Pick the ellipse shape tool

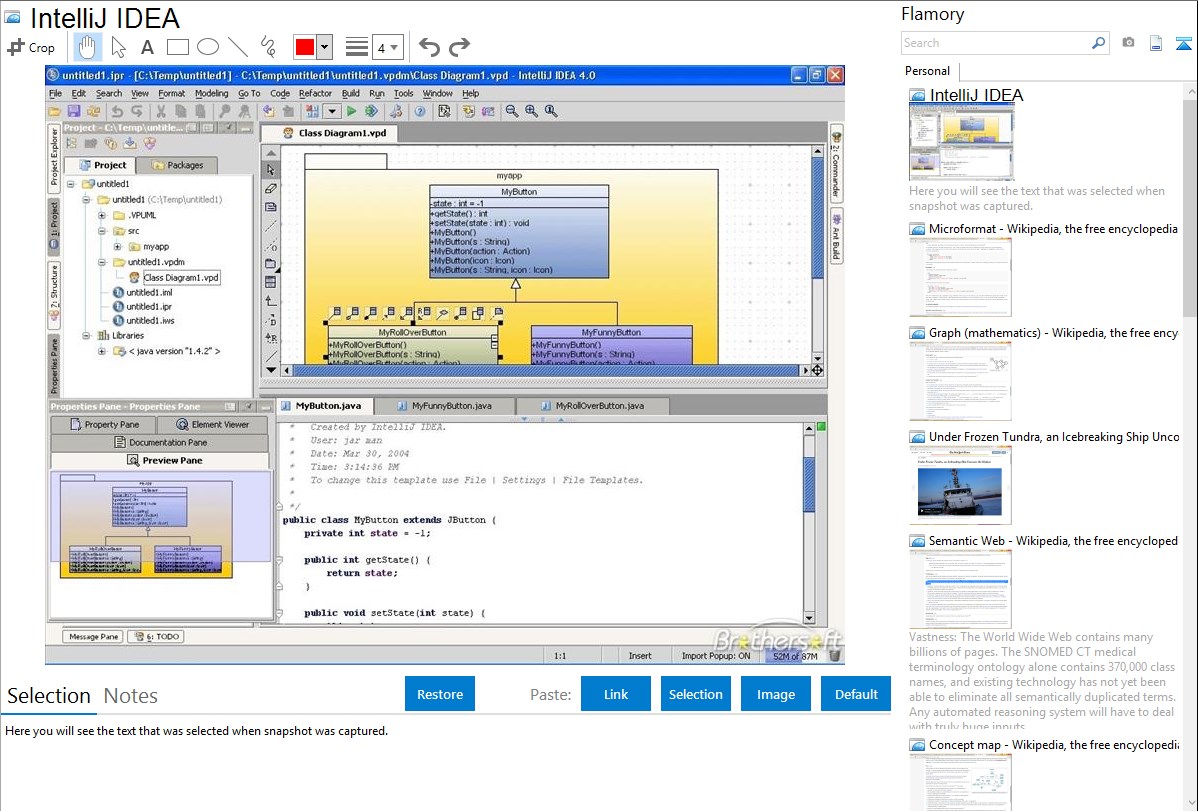tap(207, 47)
